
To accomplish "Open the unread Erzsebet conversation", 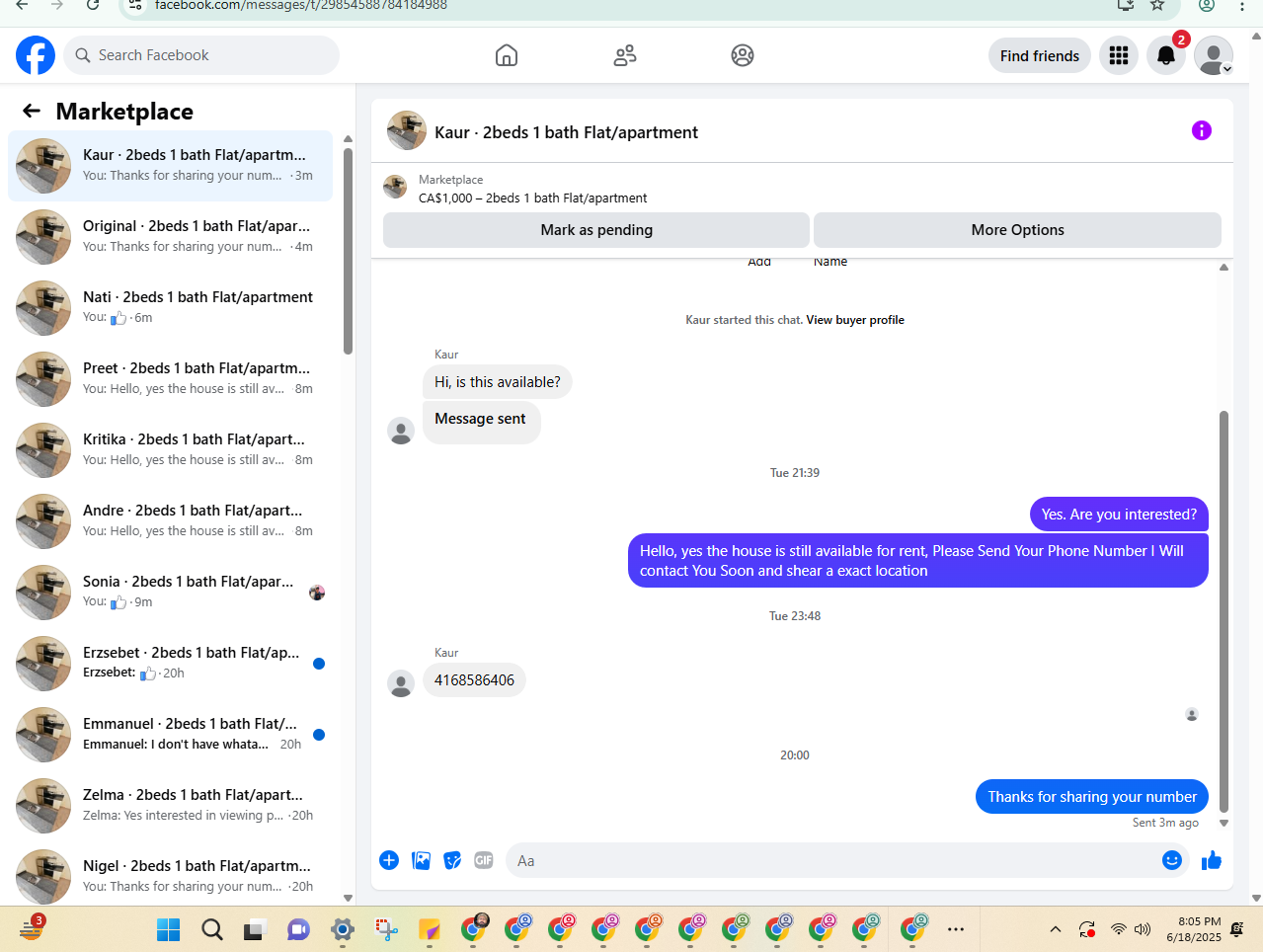I will click(170, 663).
